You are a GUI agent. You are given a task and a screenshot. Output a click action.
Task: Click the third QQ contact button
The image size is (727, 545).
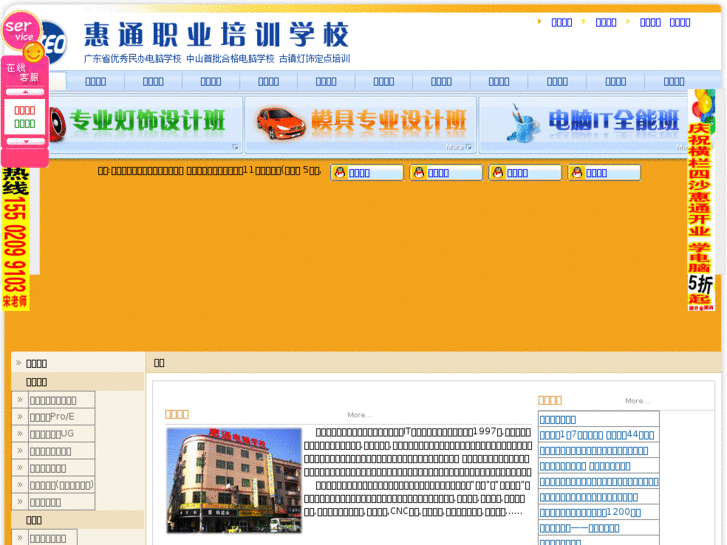(525, 173)
